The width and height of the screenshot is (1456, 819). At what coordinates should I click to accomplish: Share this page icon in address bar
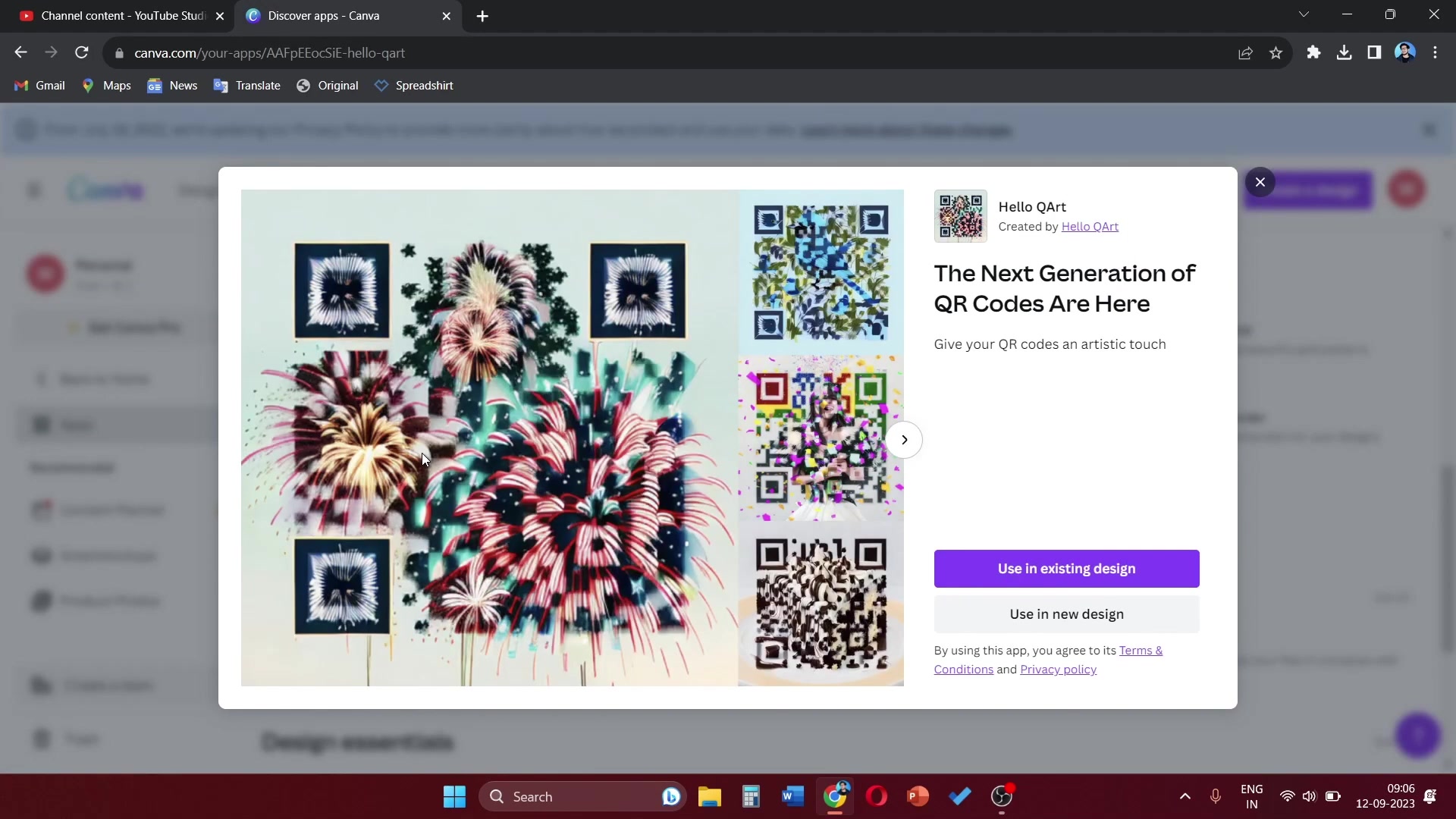tap(1245, 53)
